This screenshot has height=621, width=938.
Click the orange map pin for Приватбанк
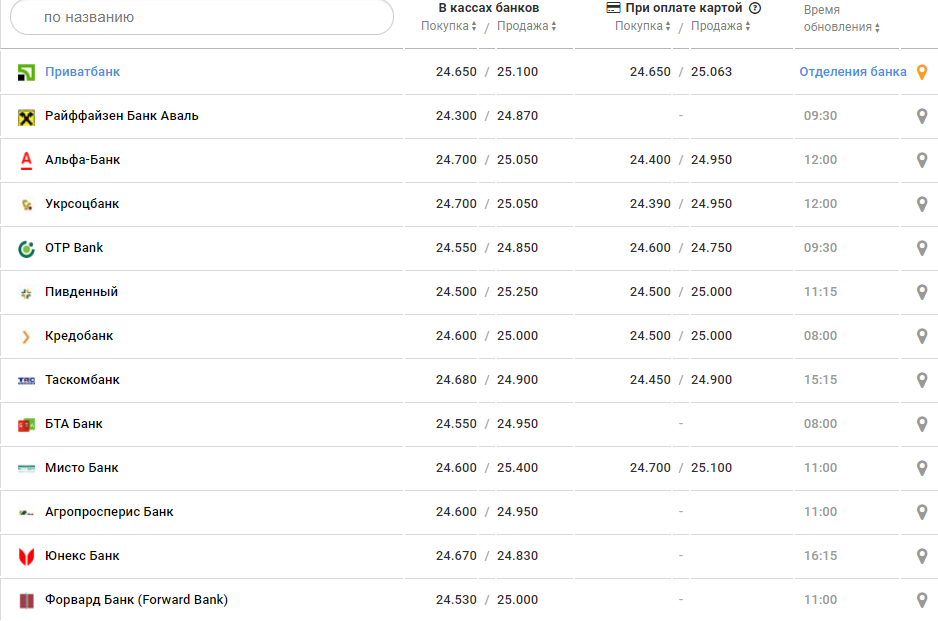click(922, 72)
